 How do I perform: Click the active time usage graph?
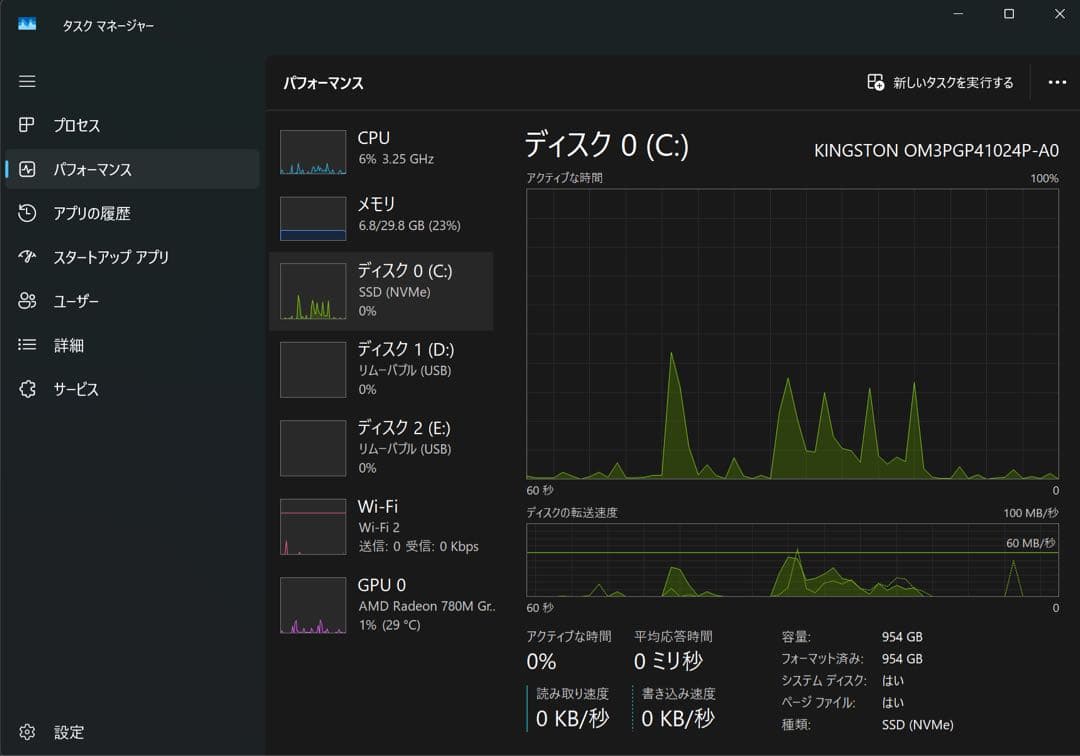[x=790, y=335]
